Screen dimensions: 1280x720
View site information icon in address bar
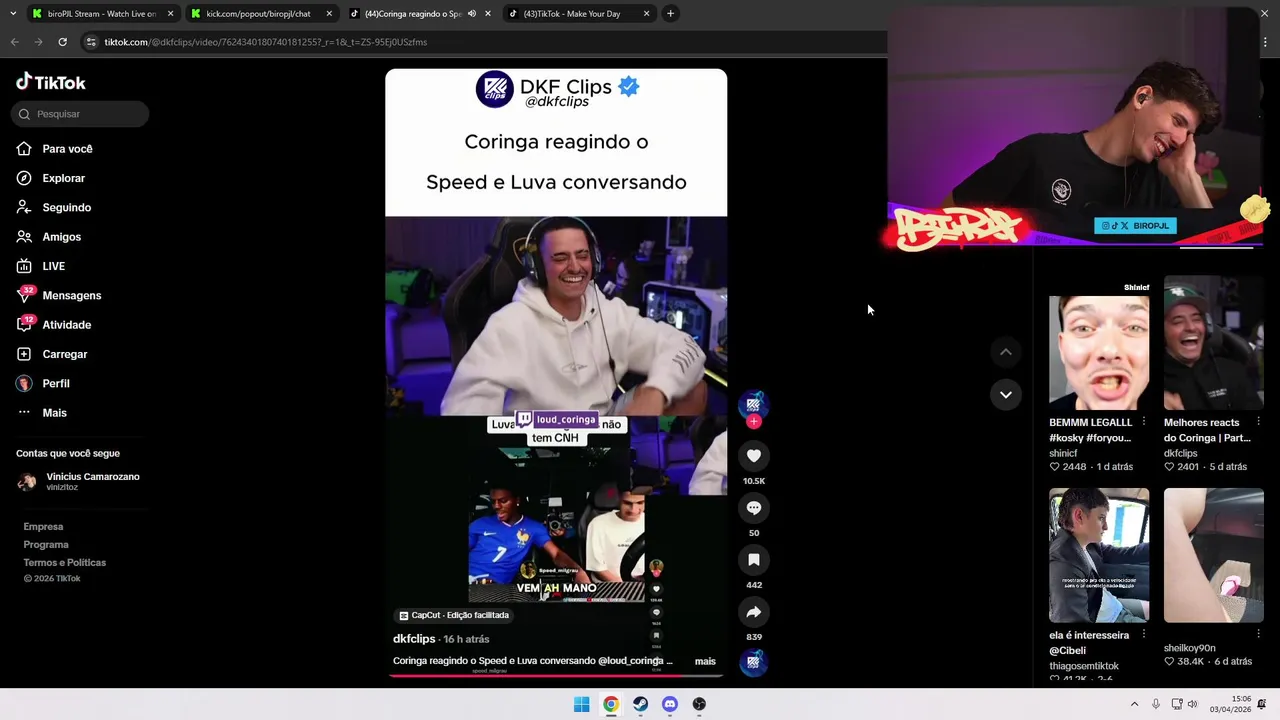click(91, 42)
